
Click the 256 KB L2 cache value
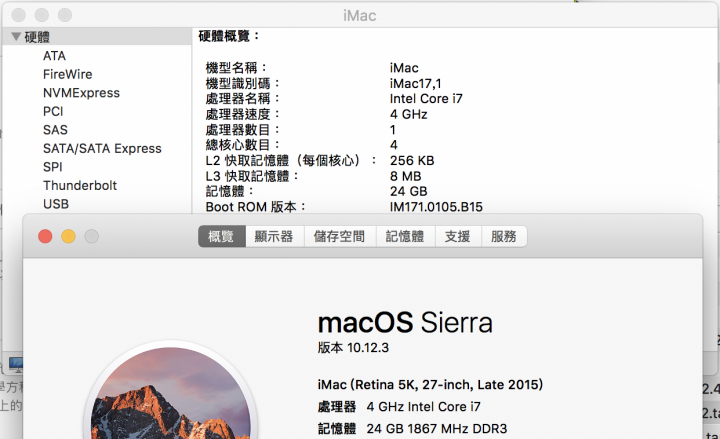pos(412,161)
